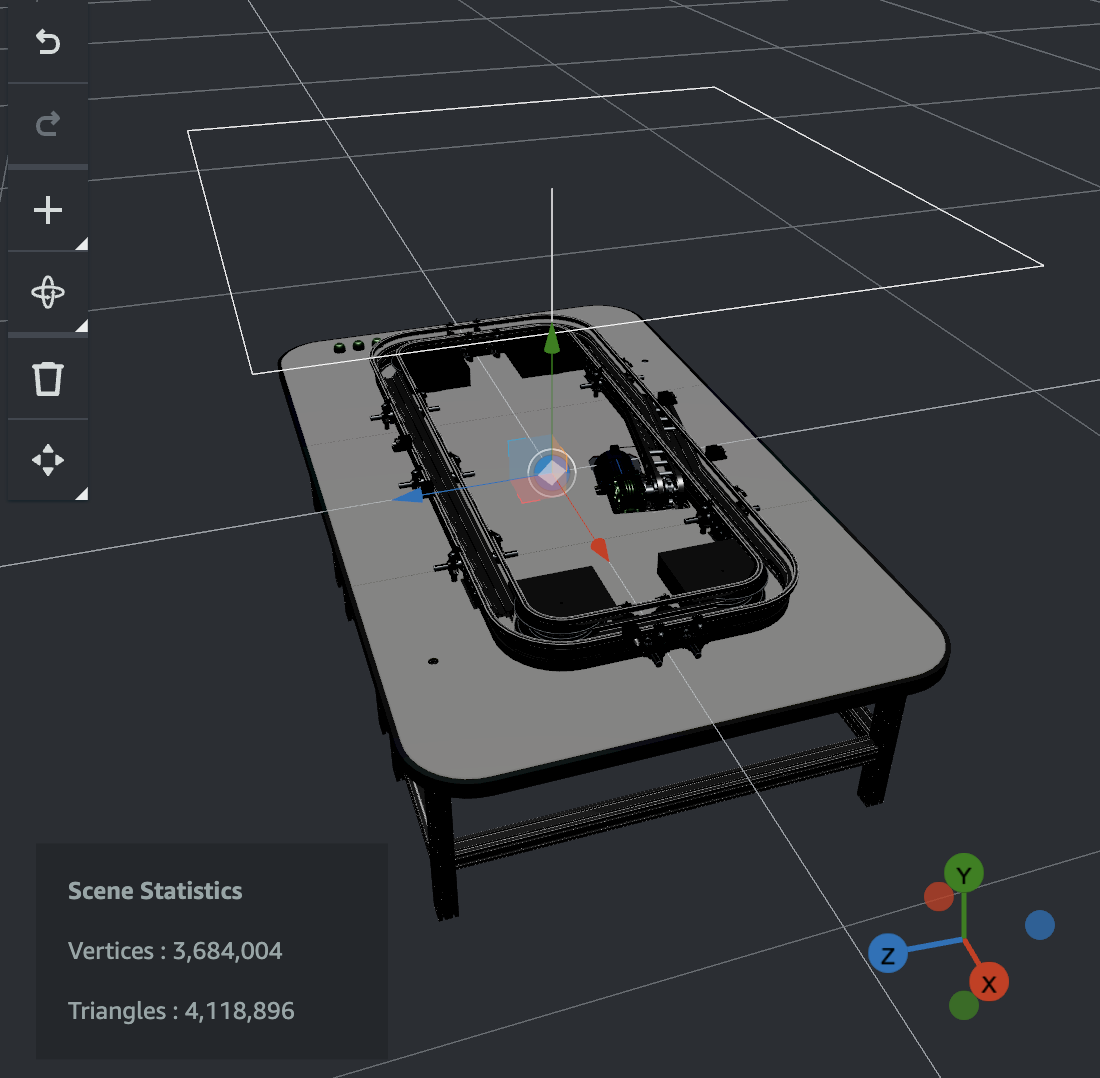1100x1078 pixels.
Task: Click the green Y axis ball on navigation gizmo
Action: click(963, 872)
